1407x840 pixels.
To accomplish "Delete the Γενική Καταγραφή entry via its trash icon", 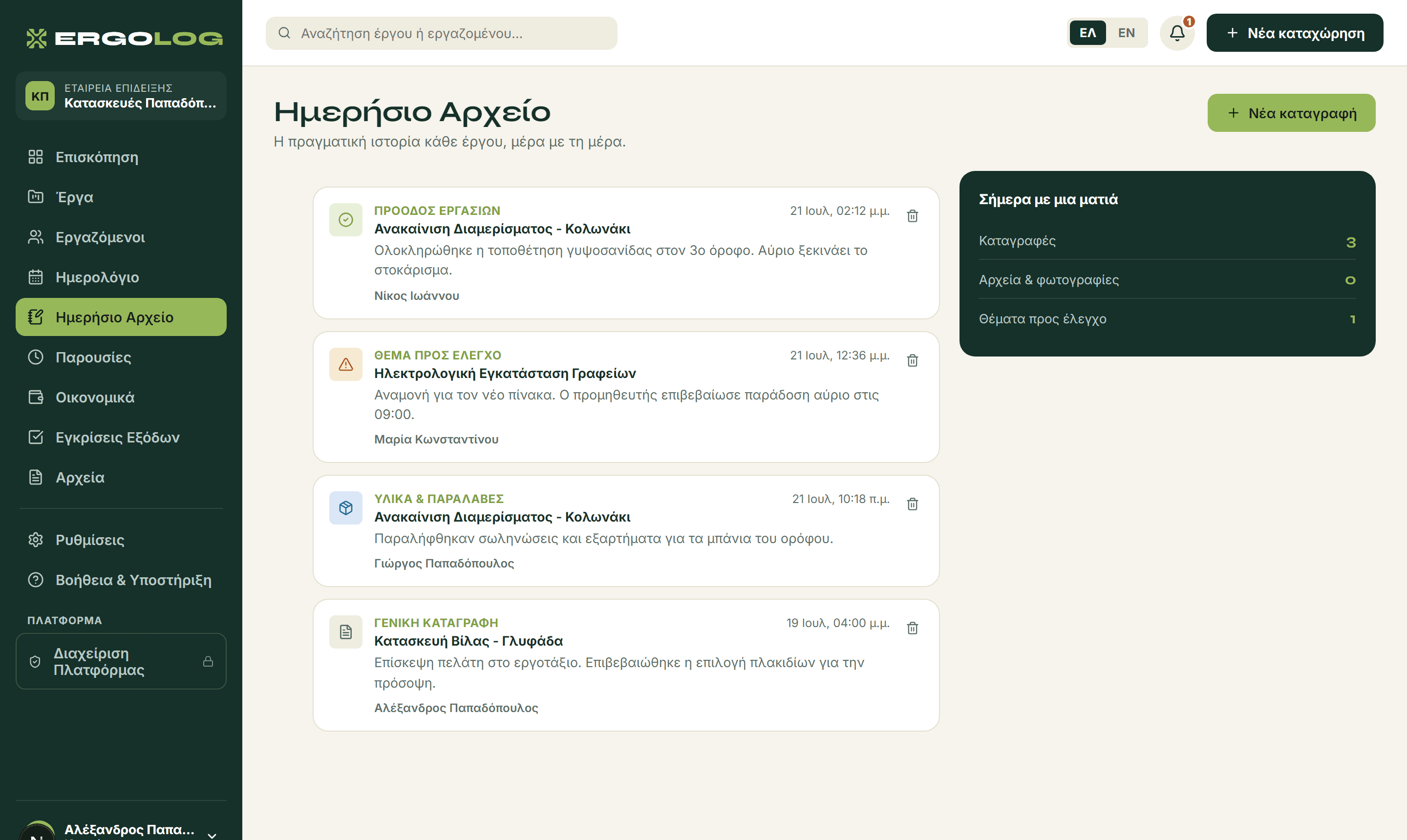I will (912, 628).
